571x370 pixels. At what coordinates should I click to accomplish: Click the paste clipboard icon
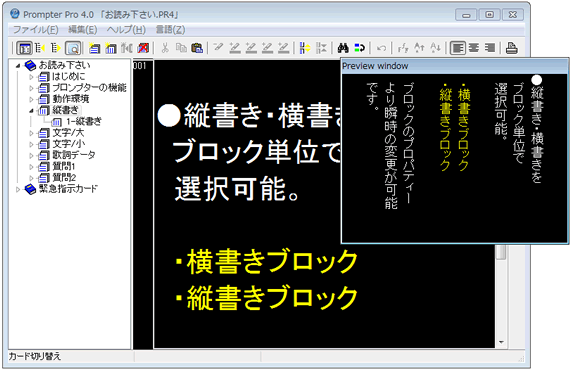point(197,48)
